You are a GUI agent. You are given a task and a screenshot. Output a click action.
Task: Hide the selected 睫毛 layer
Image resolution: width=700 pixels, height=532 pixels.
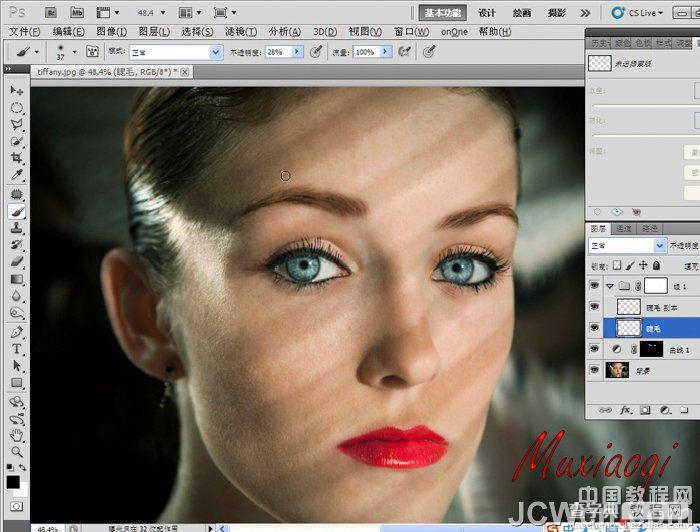tap(594, 328)
